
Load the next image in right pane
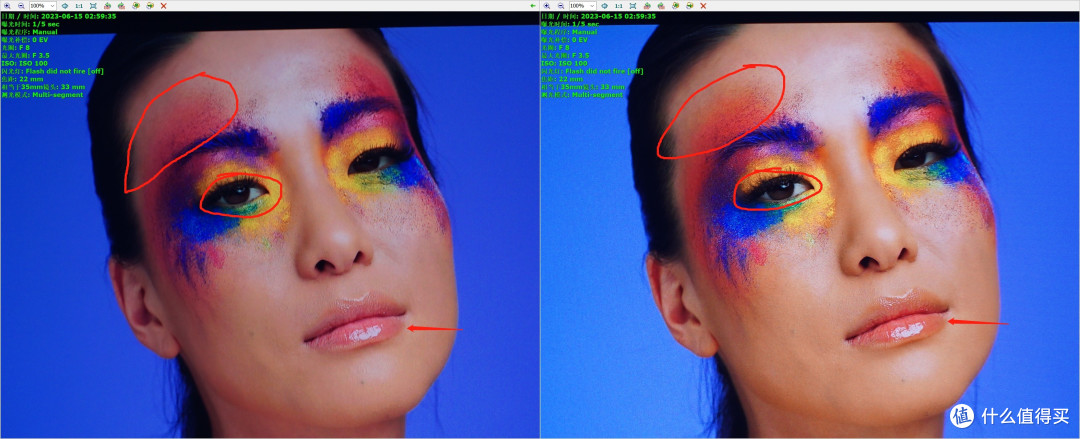pyautogui.click(x=689, y=6)
